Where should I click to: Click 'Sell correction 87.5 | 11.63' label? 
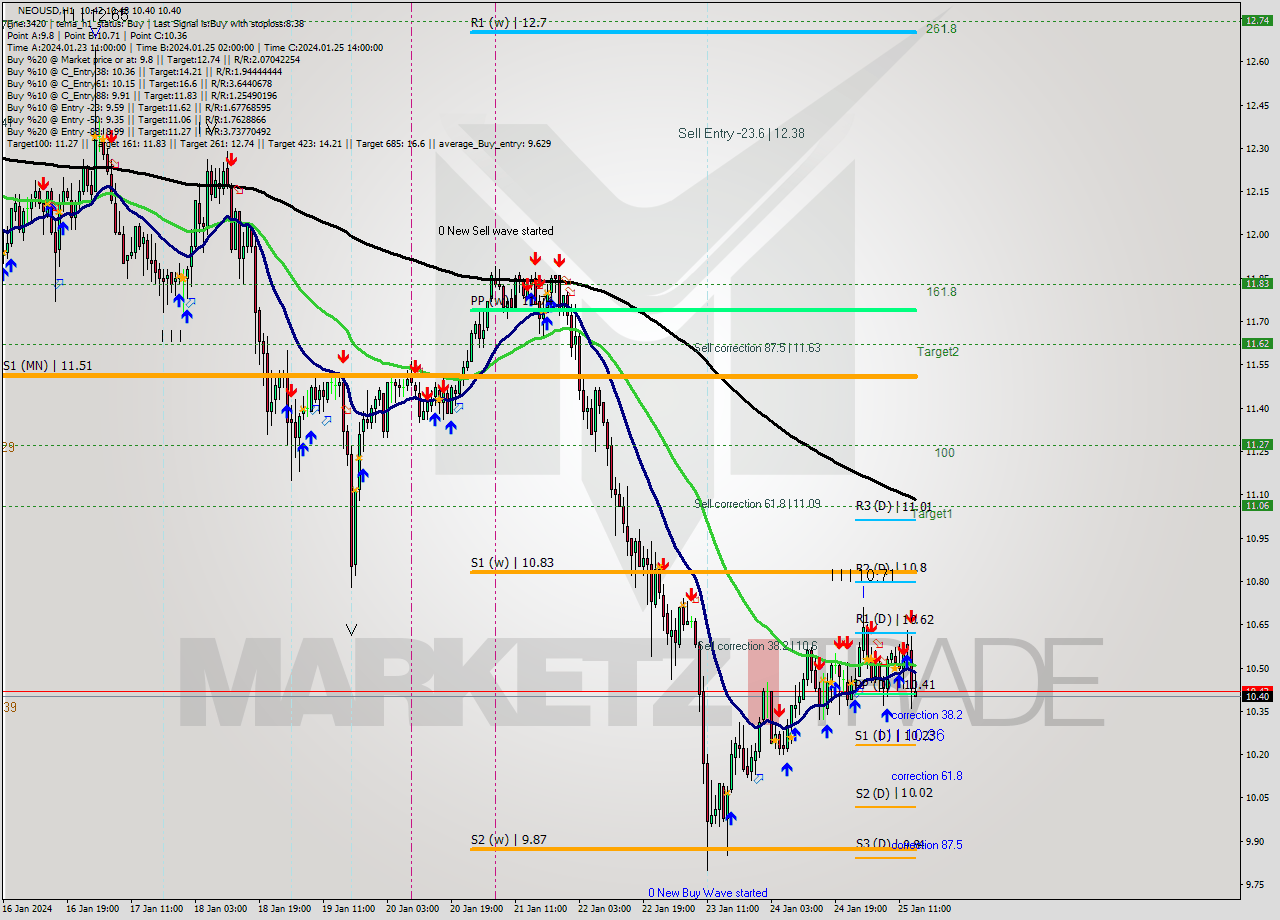pos(757,348)
